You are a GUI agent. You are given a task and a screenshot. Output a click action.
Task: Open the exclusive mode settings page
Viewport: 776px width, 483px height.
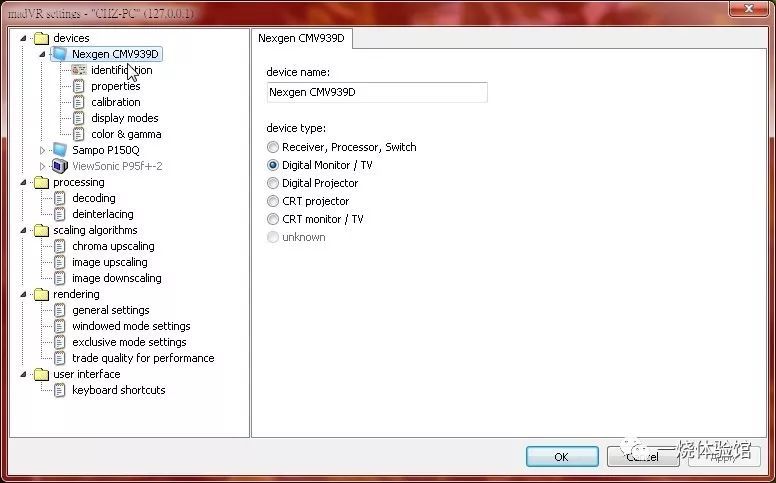tap(129, 342)
